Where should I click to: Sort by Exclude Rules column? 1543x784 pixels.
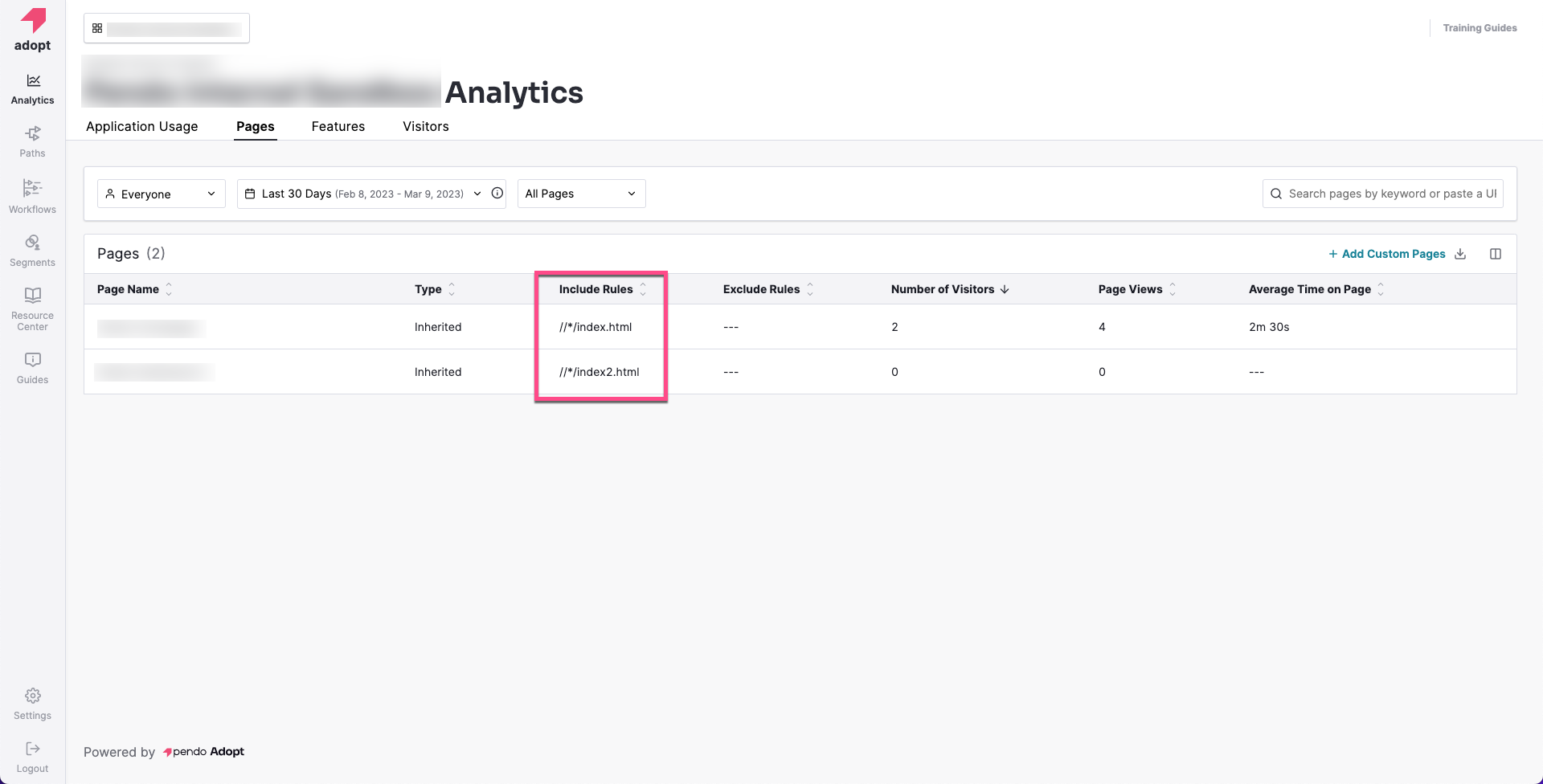coord(810,289)
